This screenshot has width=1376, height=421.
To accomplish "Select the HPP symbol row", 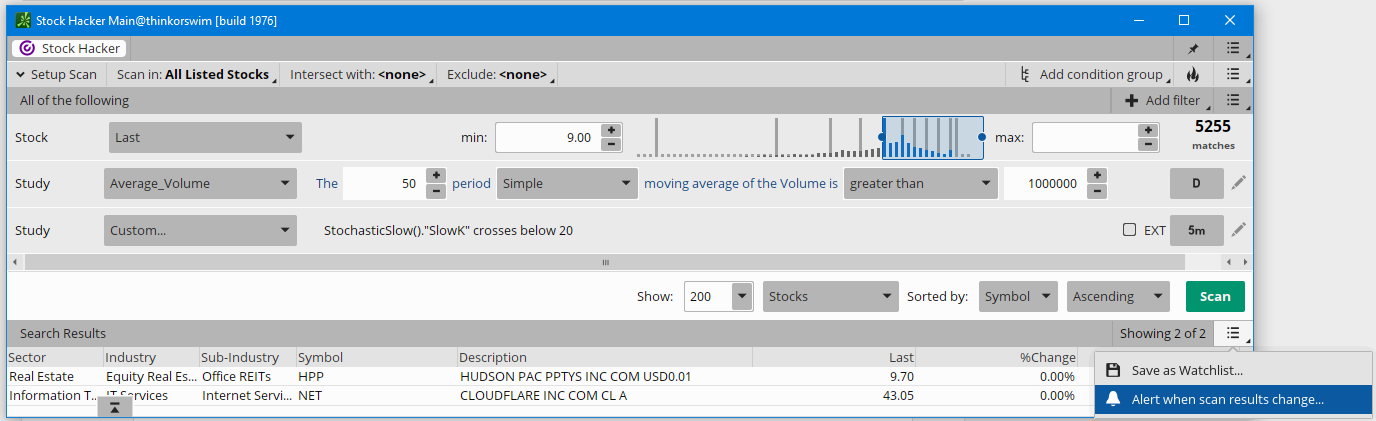I will click(x=550, y=377).
